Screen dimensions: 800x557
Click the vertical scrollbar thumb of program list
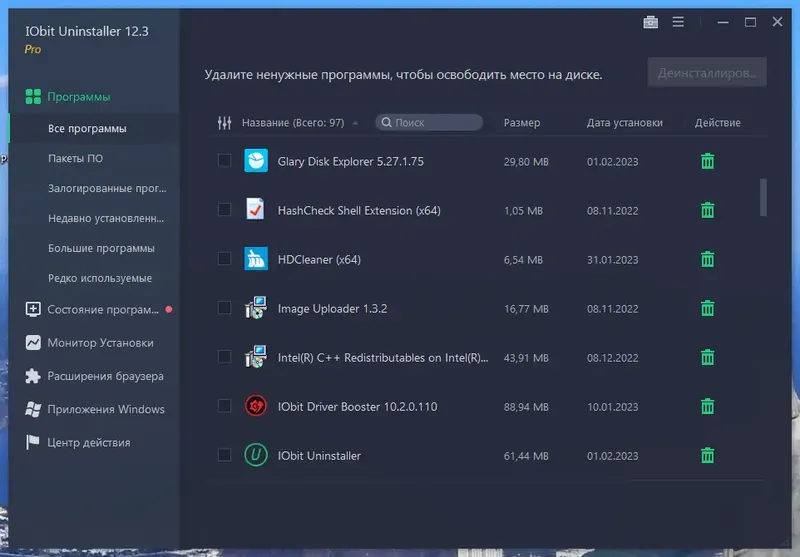point(763,197)
